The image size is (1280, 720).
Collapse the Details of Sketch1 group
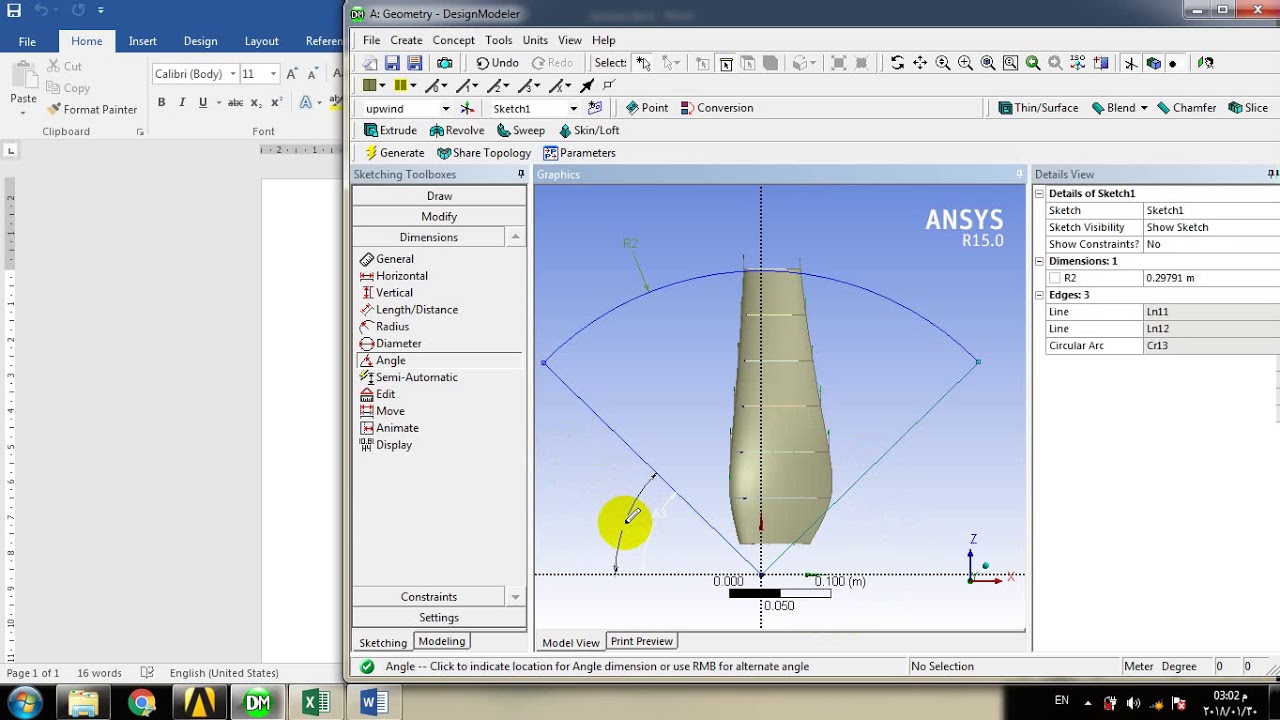(1039, 194)
